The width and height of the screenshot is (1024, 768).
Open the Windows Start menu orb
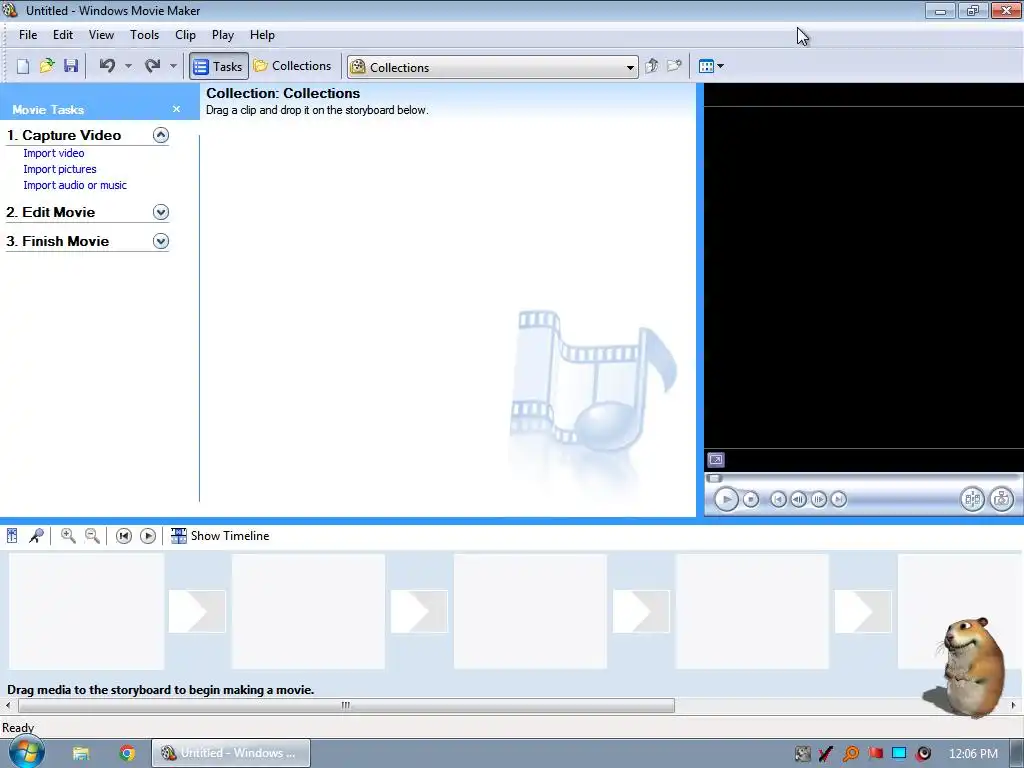pyautogui.click(x=27, y=752)
